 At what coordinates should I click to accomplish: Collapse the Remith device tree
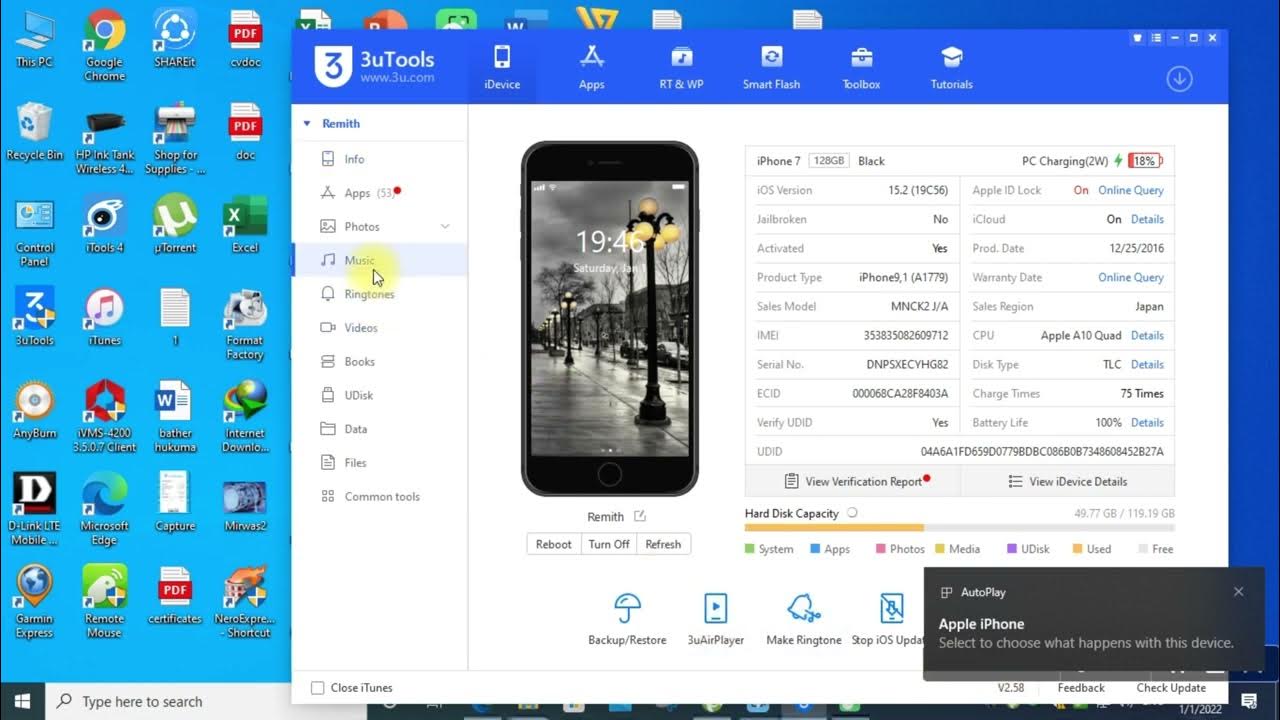point(308,124)
